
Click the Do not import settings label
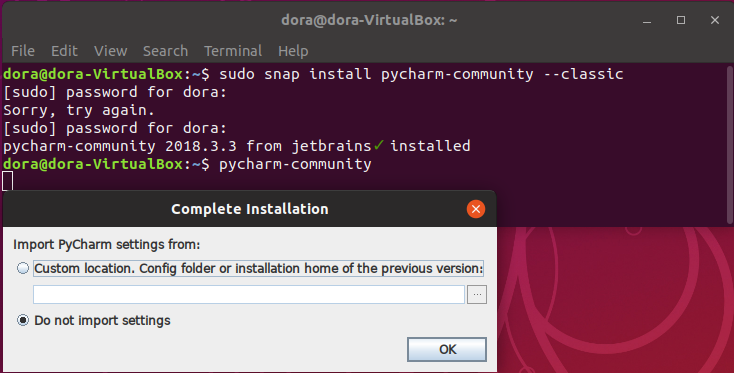point(102,321)
